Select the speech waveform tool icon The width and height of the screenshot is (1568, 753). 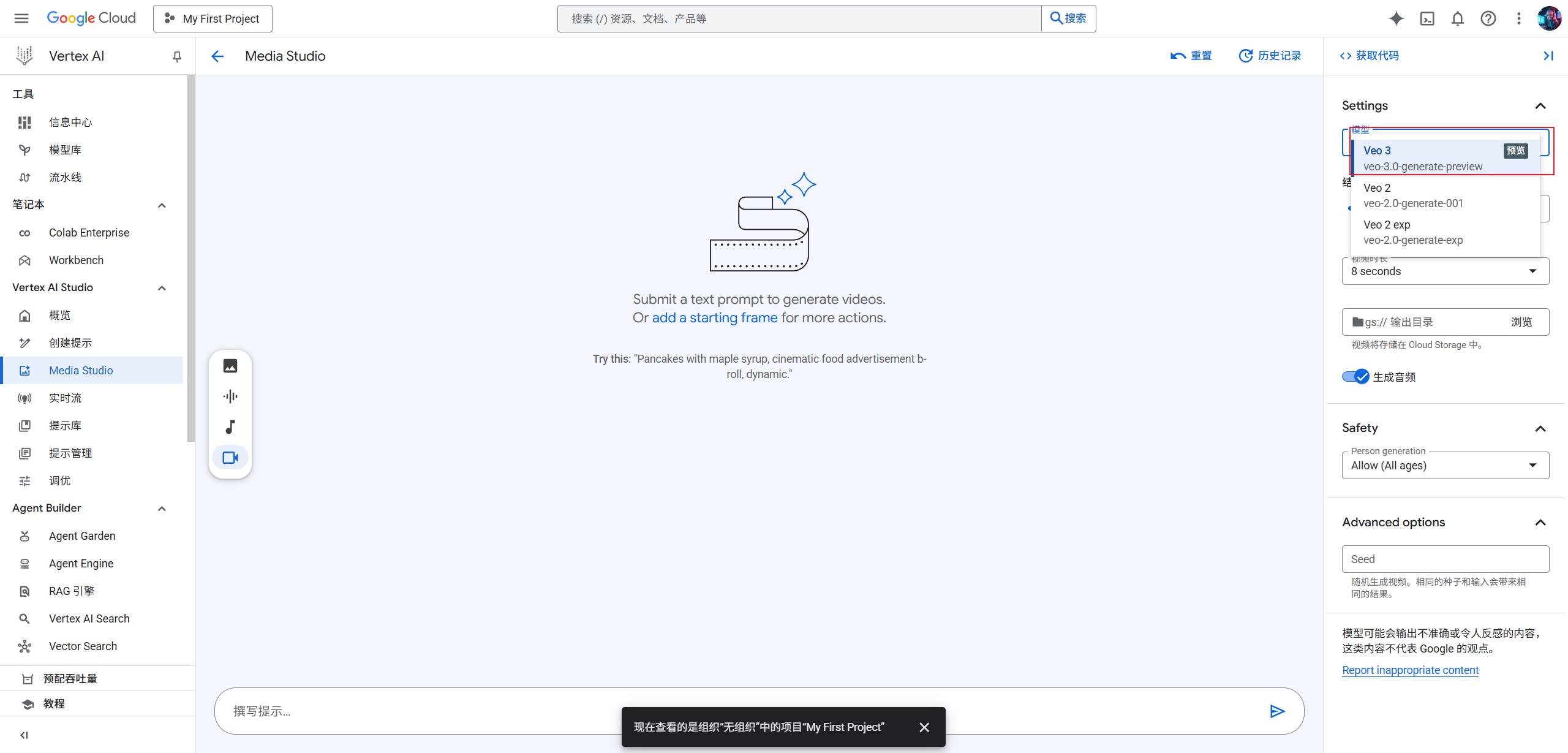(230, 396)
